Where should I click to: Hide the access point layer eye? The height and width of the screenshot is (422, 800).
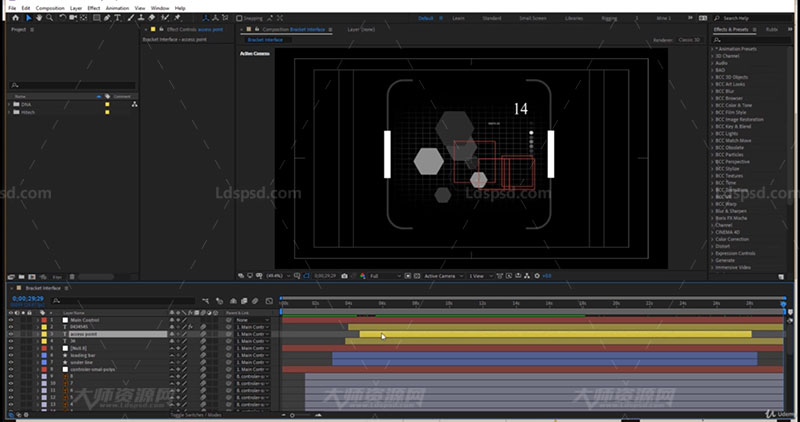11,334
